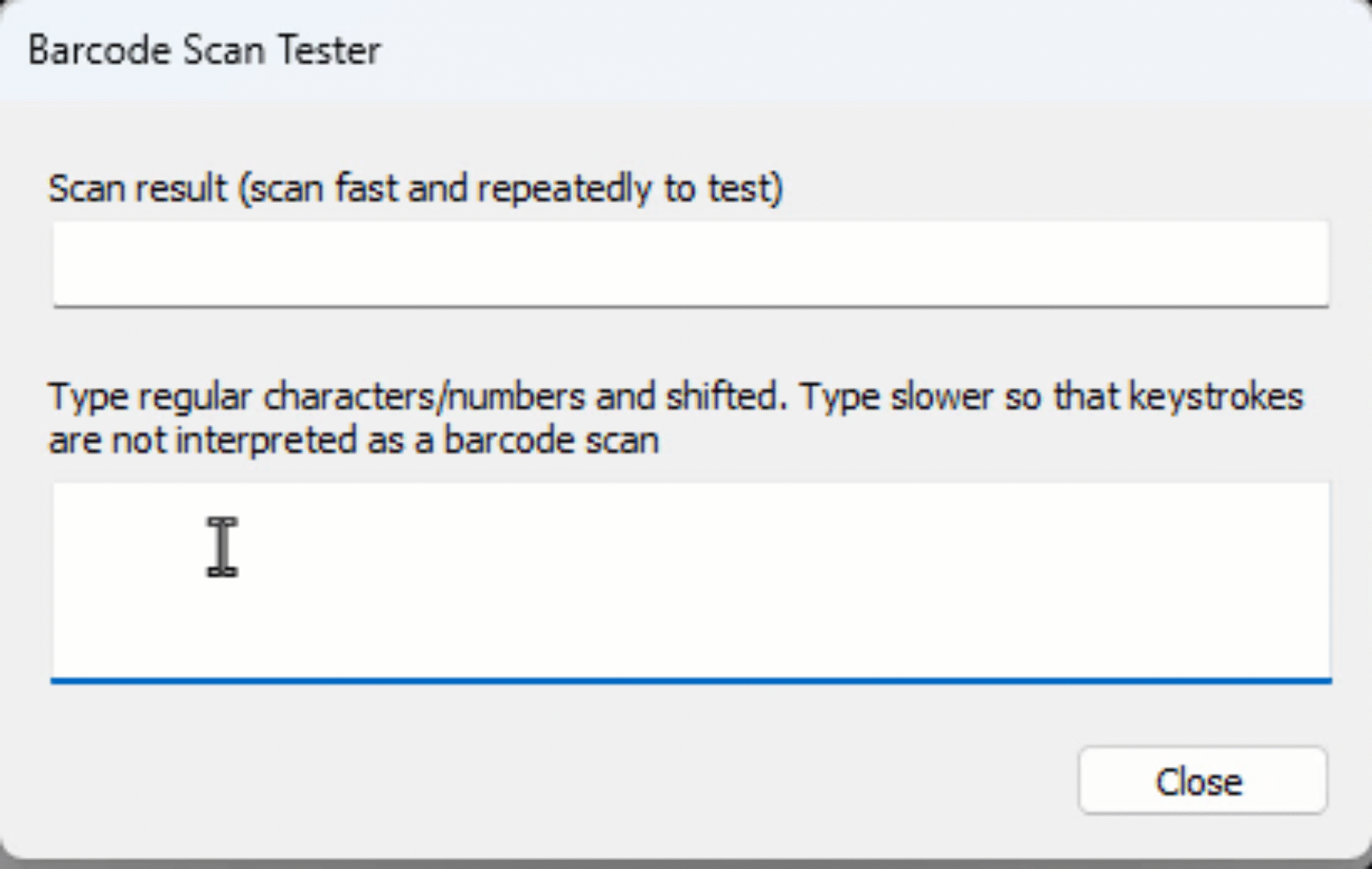Image resolution: width=1372 pixels, height=869 pixels.
Task: Place cursor in the empty scan result box
Action: click(x=690, y=263)
